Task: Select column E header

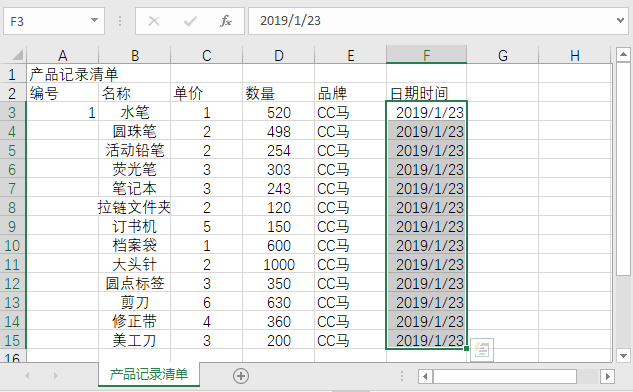Action: [350, 55]
